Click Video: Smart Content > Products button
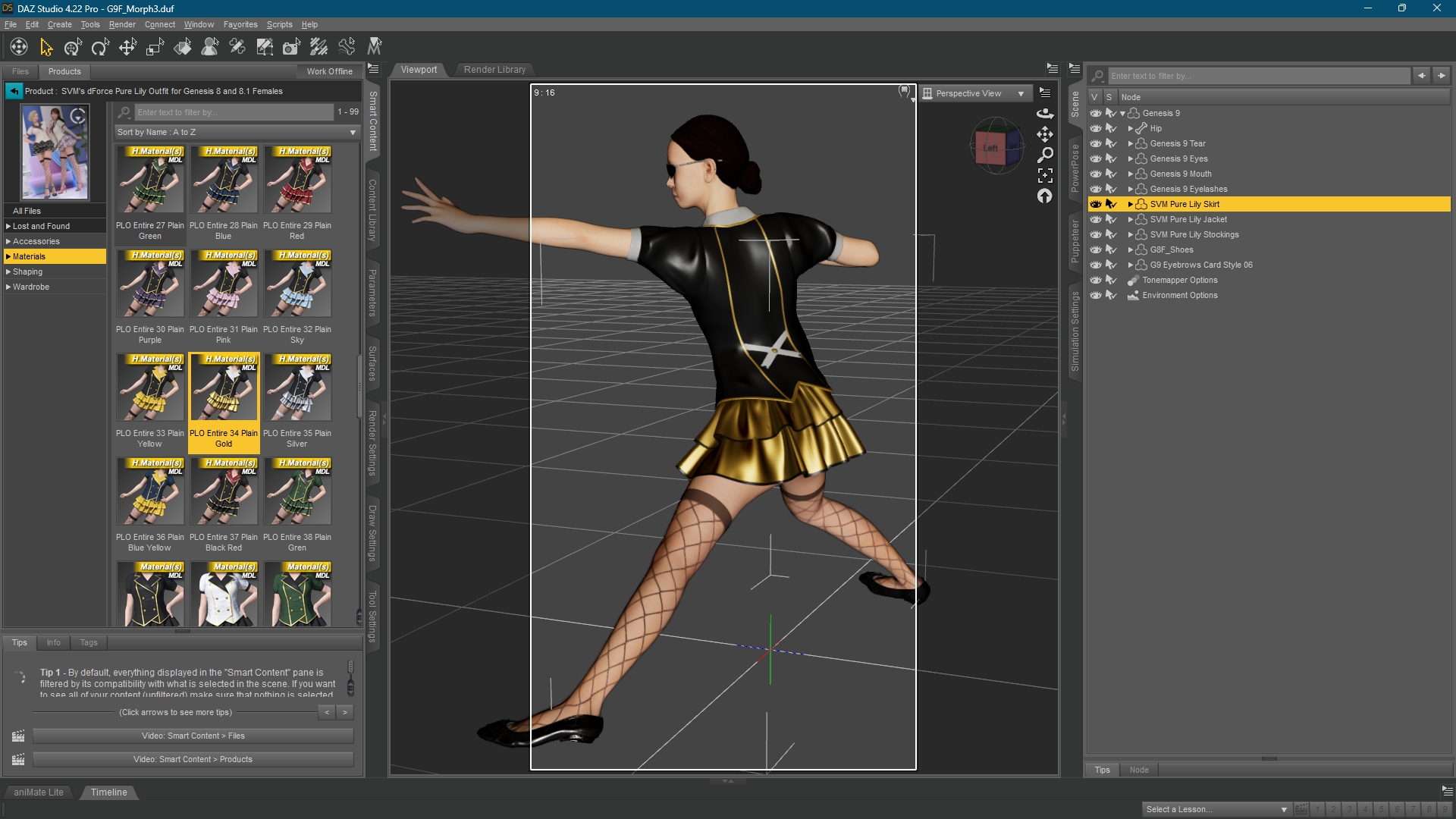Screen dimensions: 1456x819 pos(193,759)
